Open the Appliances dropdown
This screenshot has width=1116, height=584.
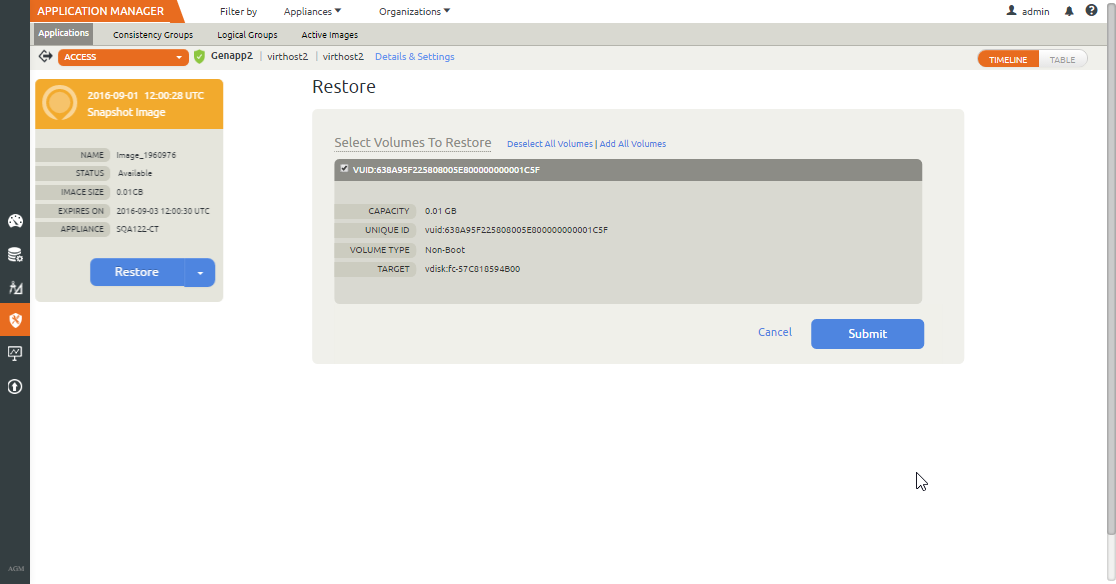click(313, 11)
